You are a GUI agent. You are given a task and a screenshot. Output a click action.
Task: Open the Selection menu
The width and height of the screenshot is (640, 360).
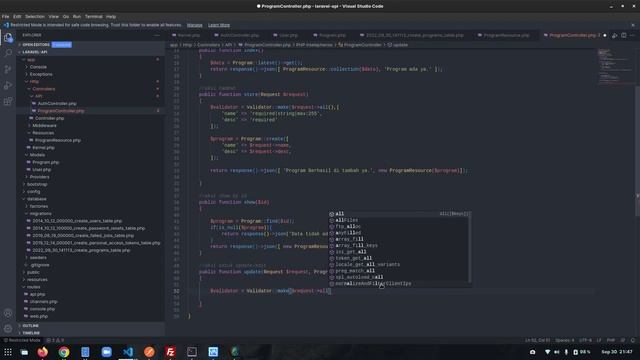point(35,17)
